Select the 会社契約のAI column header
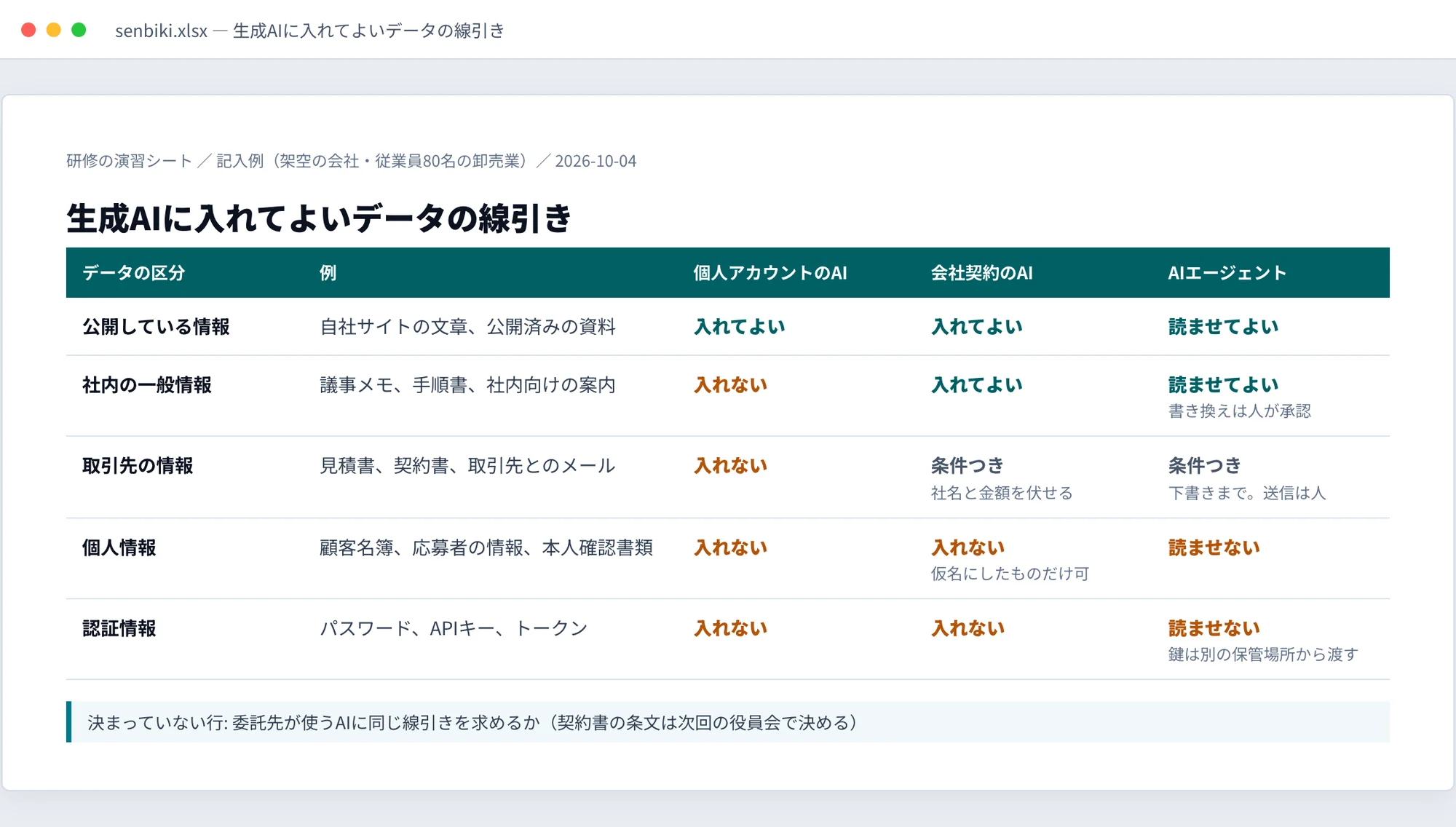Viewport: 1456px width, 827px height. tap(981, 273)
